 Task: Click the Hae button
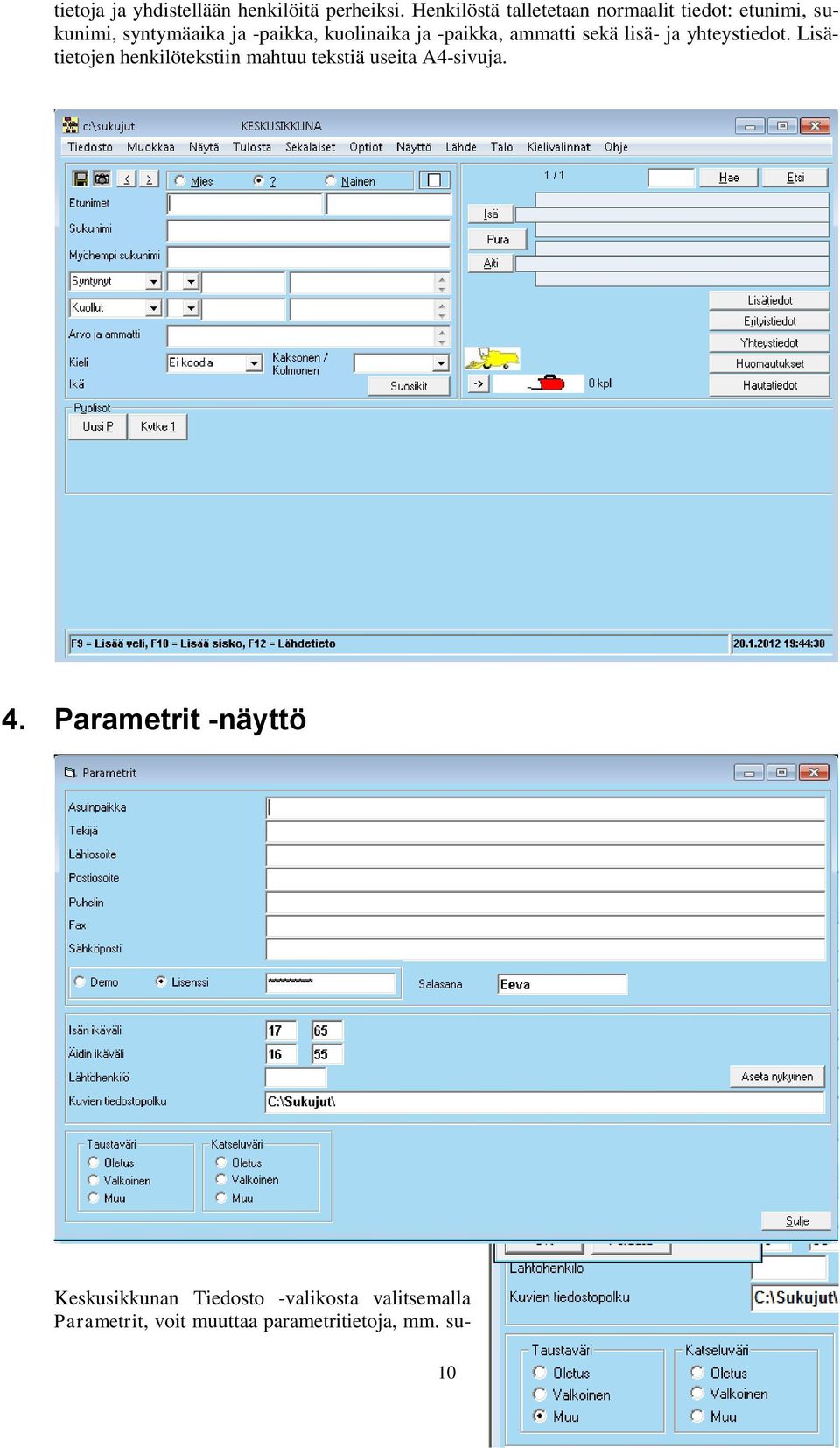click(x=729, y=178)
